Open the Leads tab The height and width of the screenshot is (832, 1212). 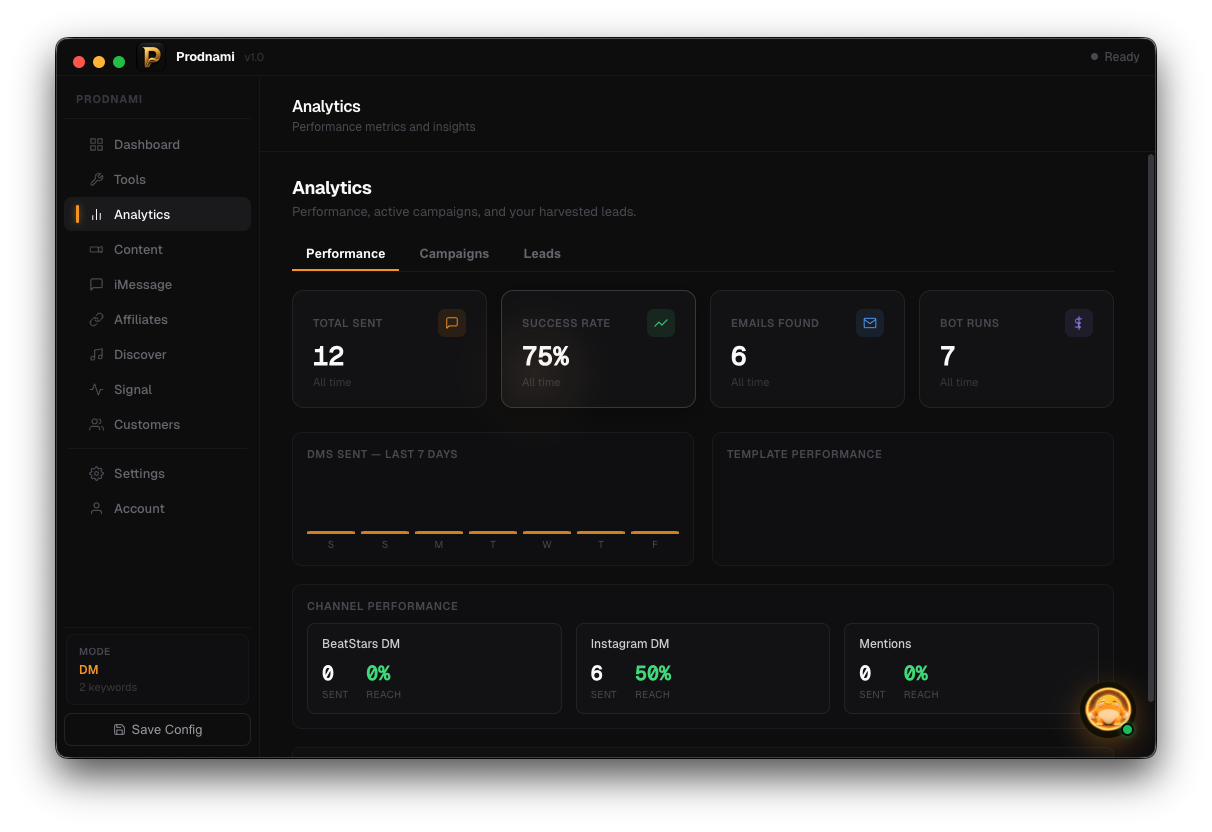coord(542,254)
